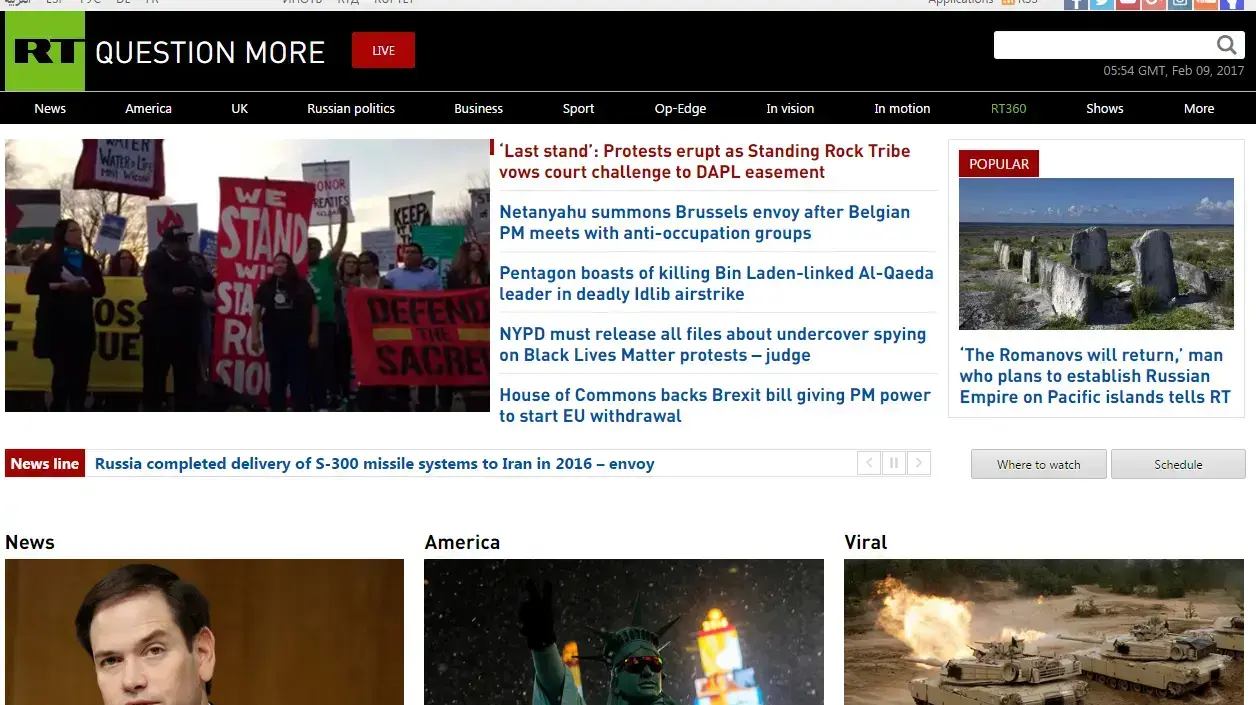Click the green RT logo
Image resolution: width=1256 pixels, height=705 pixels.
[x=45, y=51]
